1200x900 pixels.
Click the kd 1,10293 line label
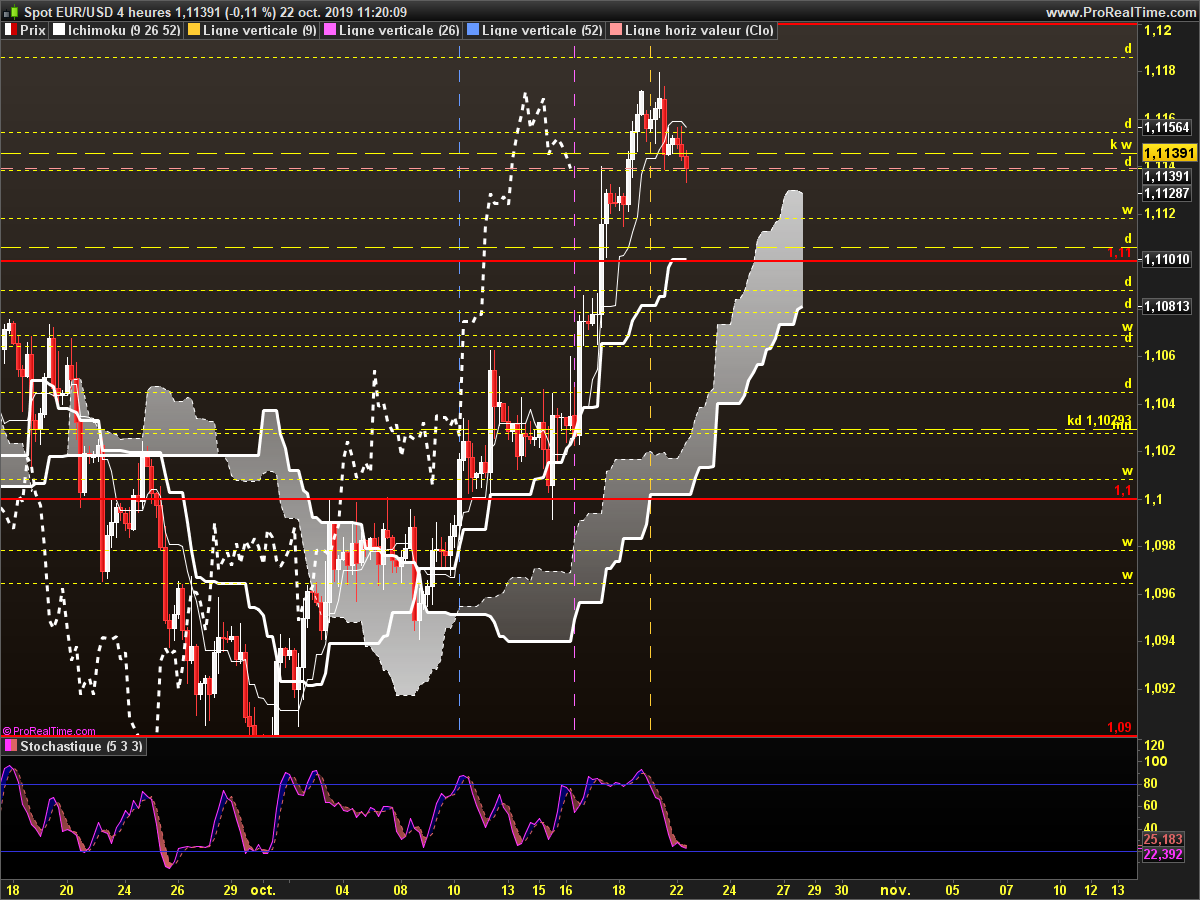point(1099,420)
